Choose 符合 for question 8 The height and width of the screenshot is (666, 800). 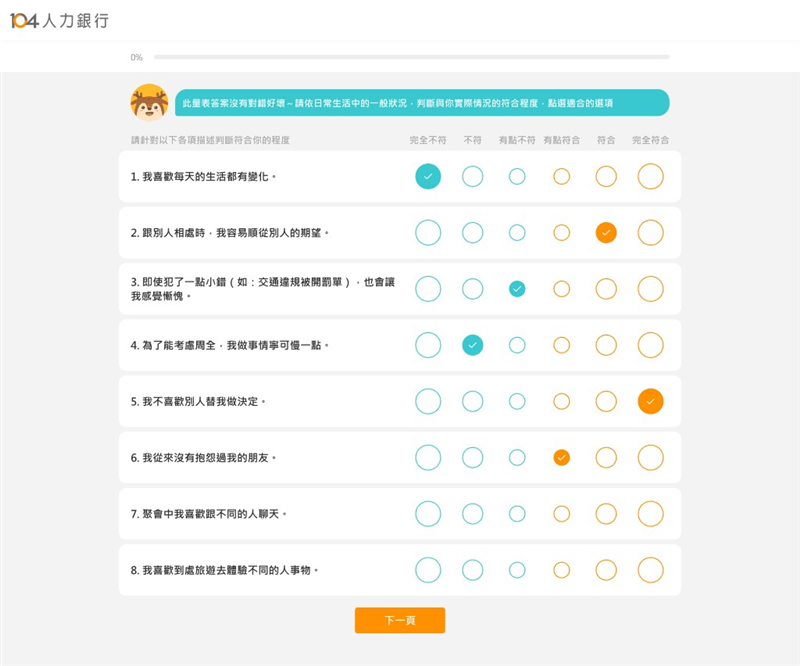[606, 570]
